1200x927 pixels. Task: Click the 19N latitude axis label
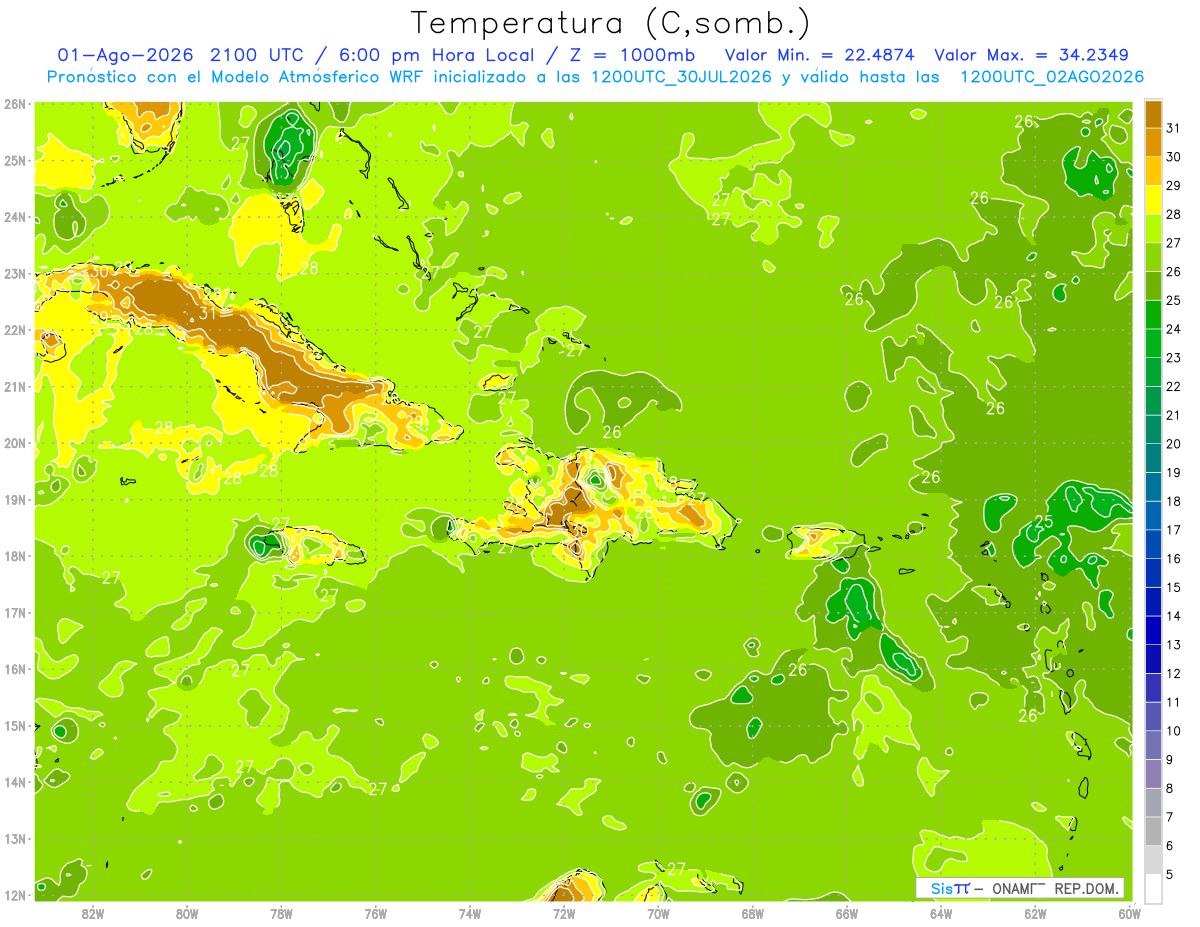pos(14,499)
